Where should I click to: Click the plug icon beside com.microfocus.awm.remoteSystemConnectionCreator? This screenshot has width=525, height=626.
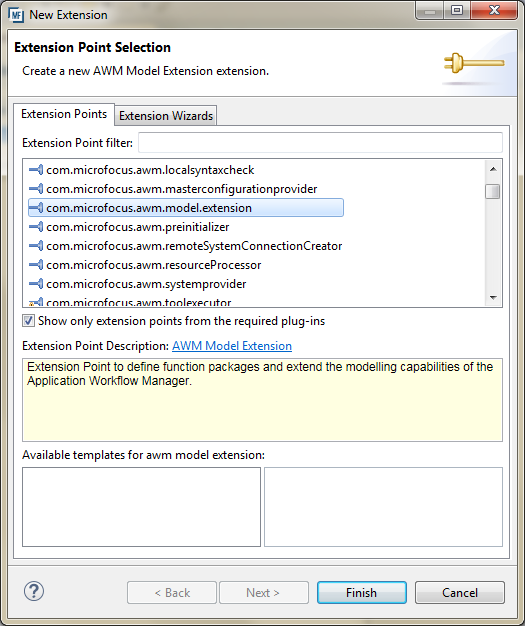point(36,246)
